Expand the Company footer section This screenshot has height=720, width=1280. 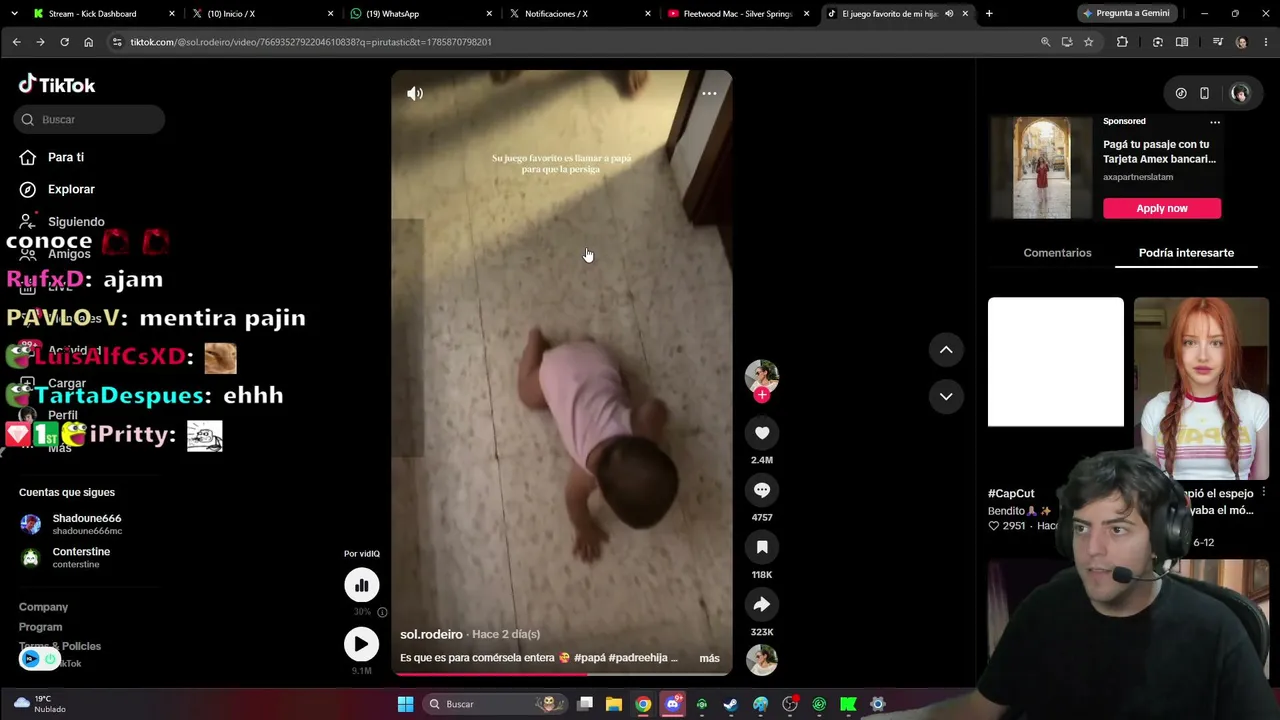coord(43,607)
